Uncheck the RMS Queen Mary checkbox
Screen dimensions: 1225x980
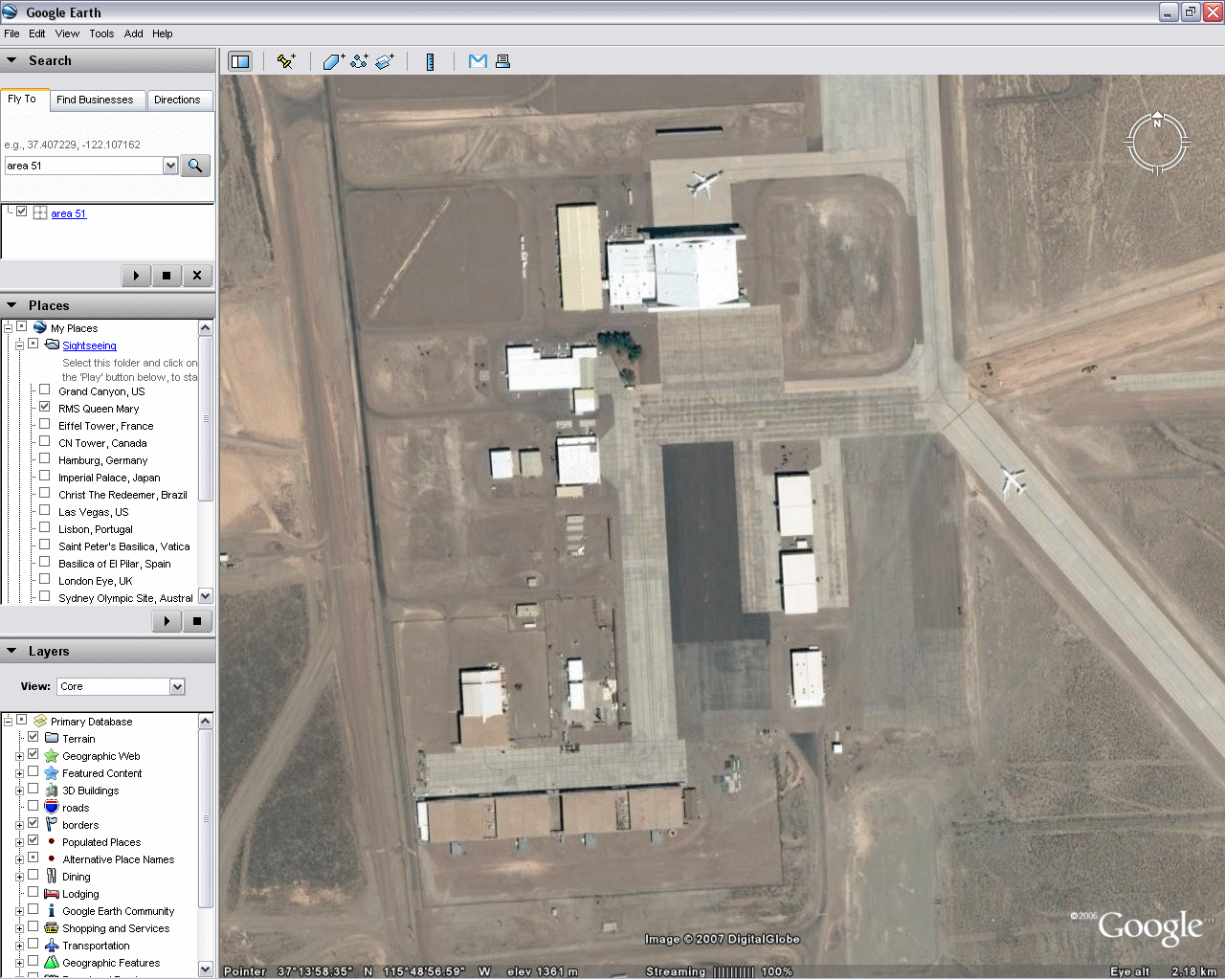(x=44, y=407)
